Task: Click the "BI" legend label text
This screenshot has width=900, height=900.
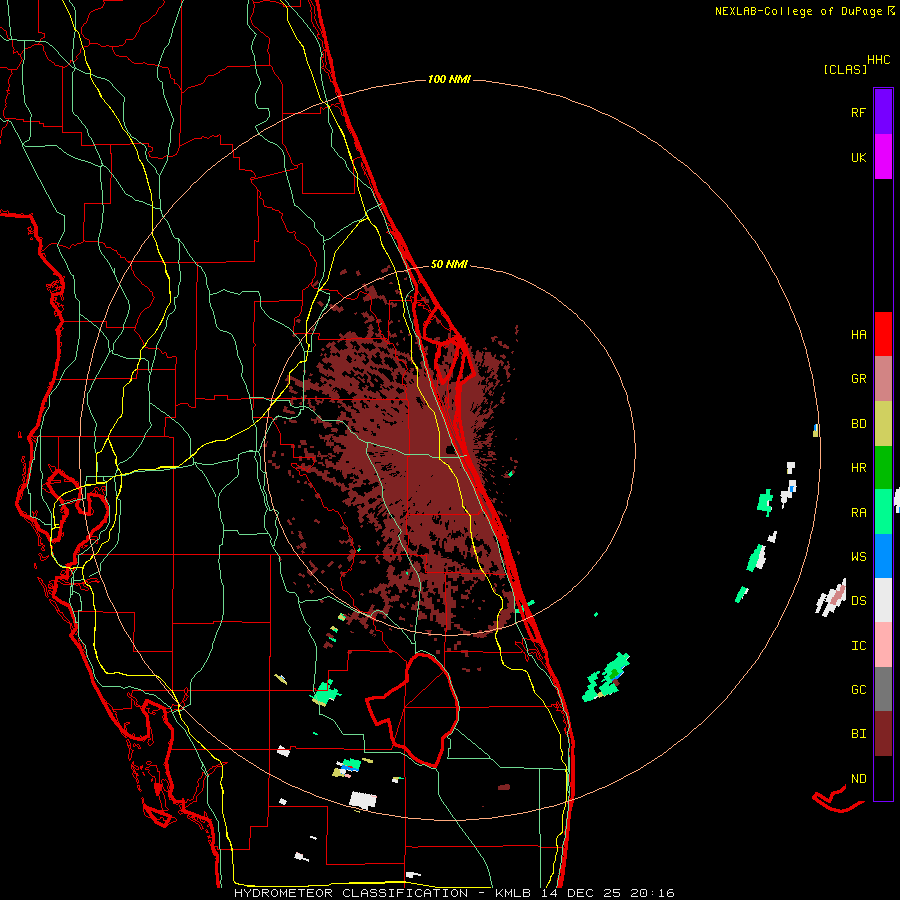Action: tap(858, 734)
